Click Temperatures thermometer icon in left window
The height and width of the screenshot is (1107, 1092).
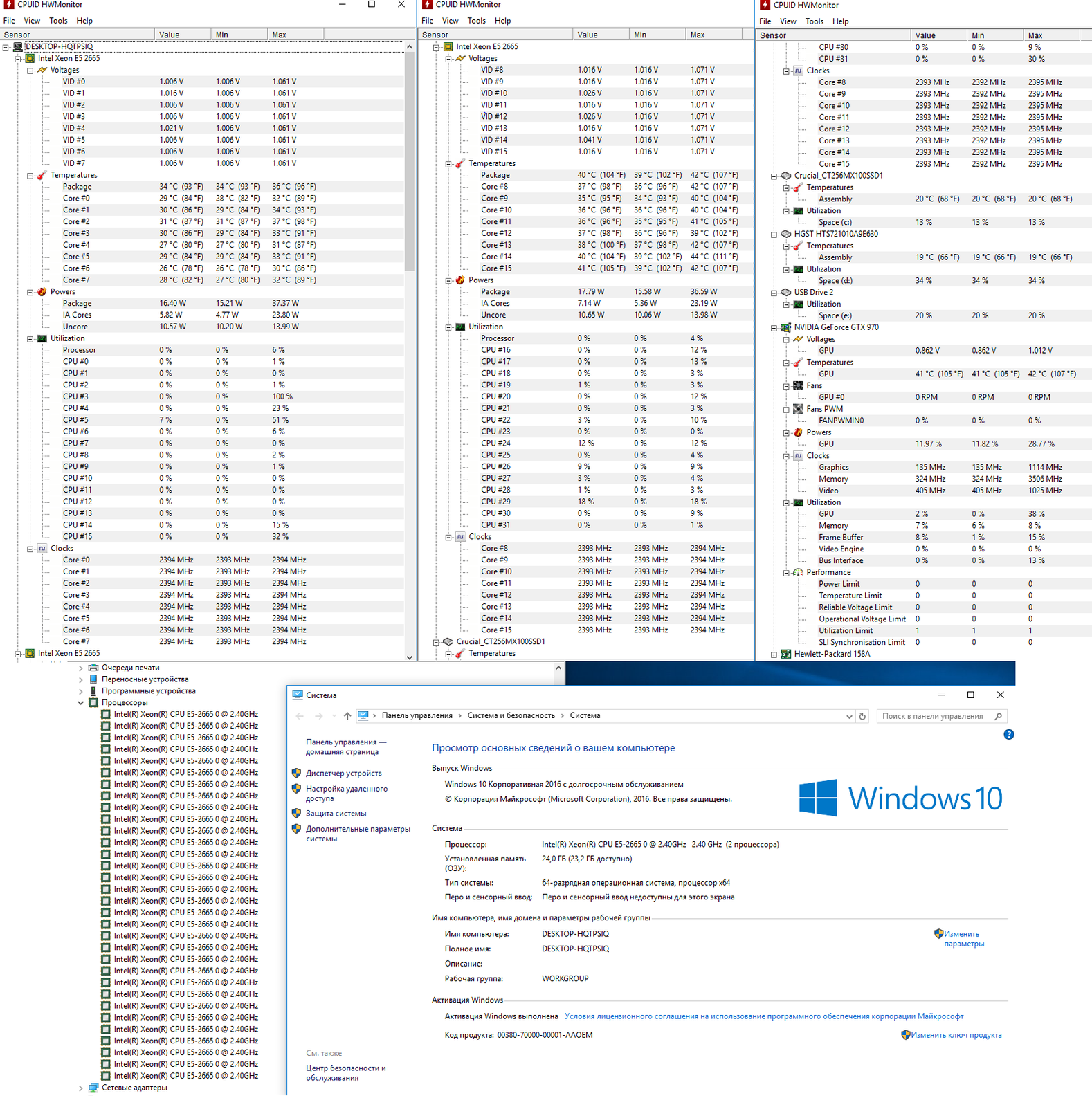(42, 175)
